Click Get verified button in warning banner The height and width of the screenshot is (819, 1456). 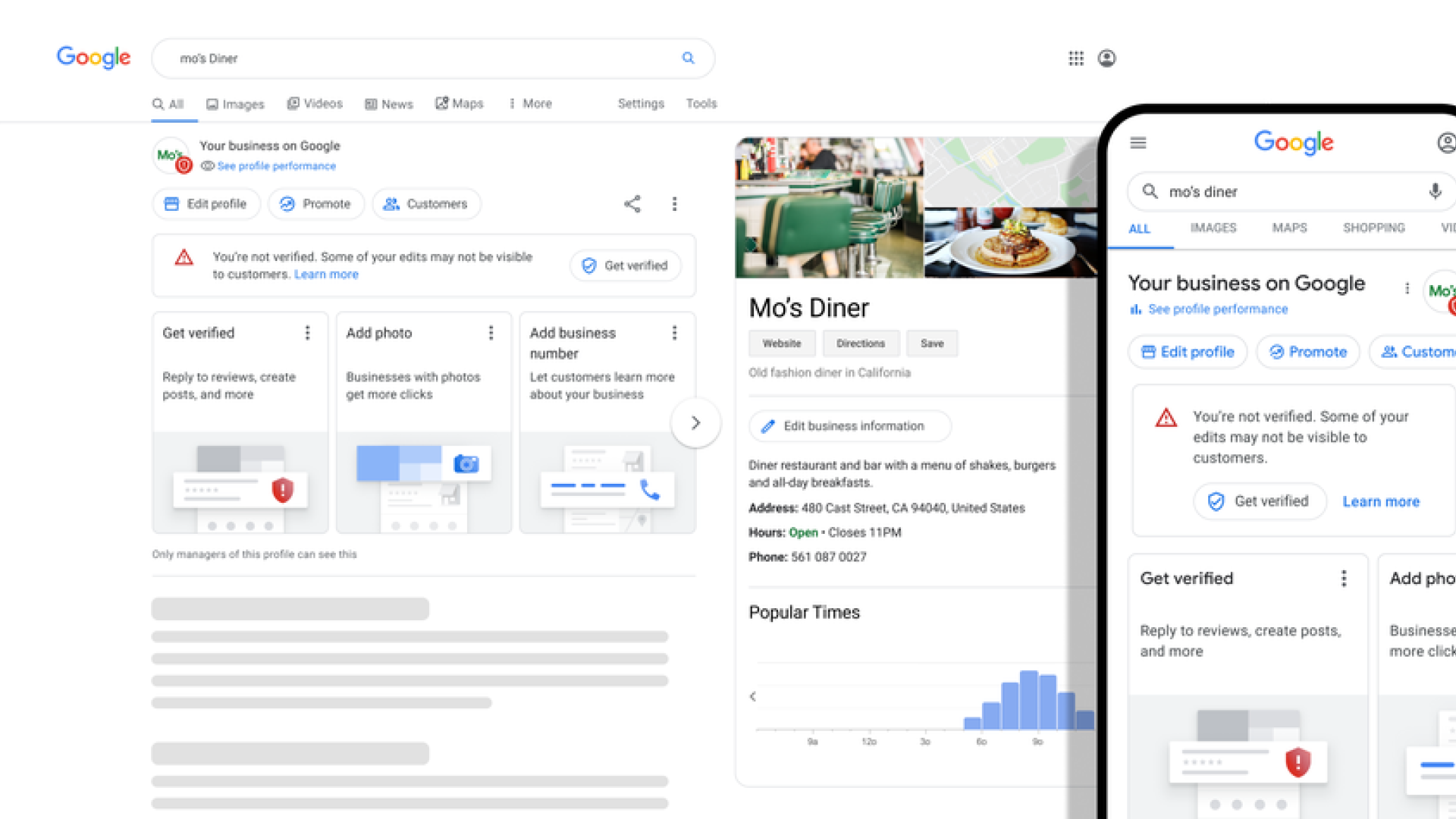[626, 265]
